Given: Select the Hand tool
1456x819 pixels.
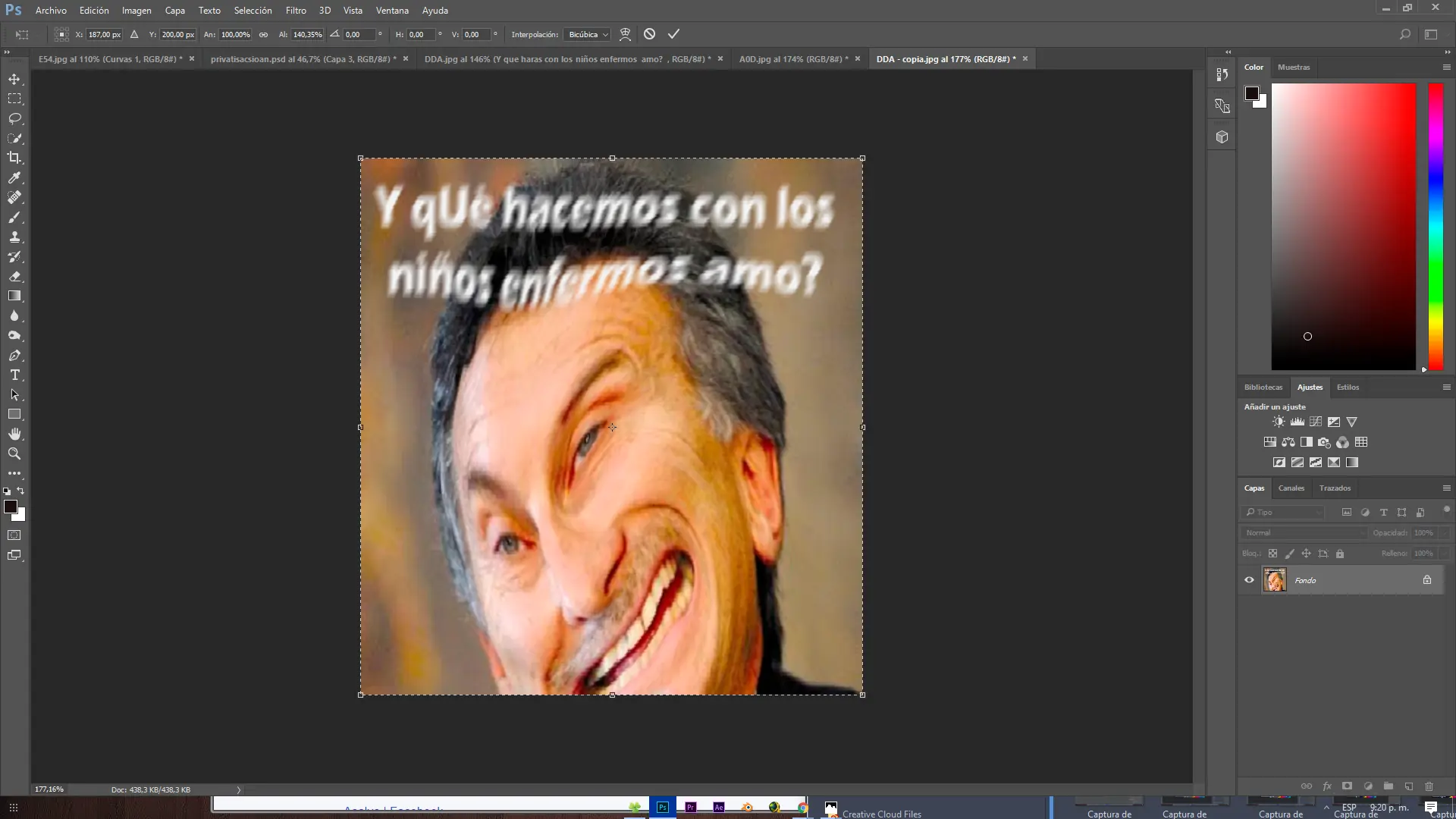Looking at the screenshot, I should (14, 434).
